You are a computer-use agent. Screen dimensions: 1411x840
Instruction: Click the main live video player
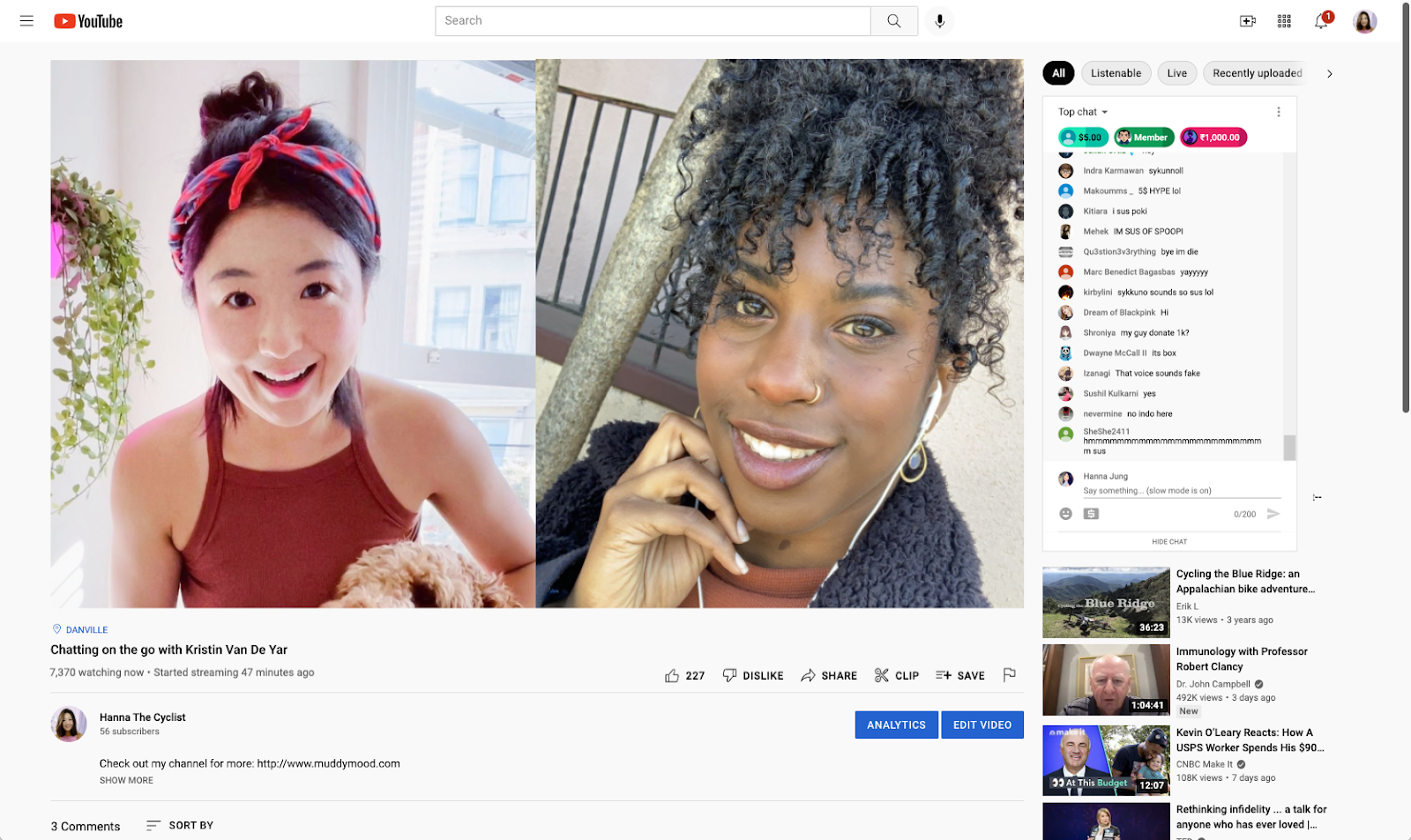click(x=536, y=333)
